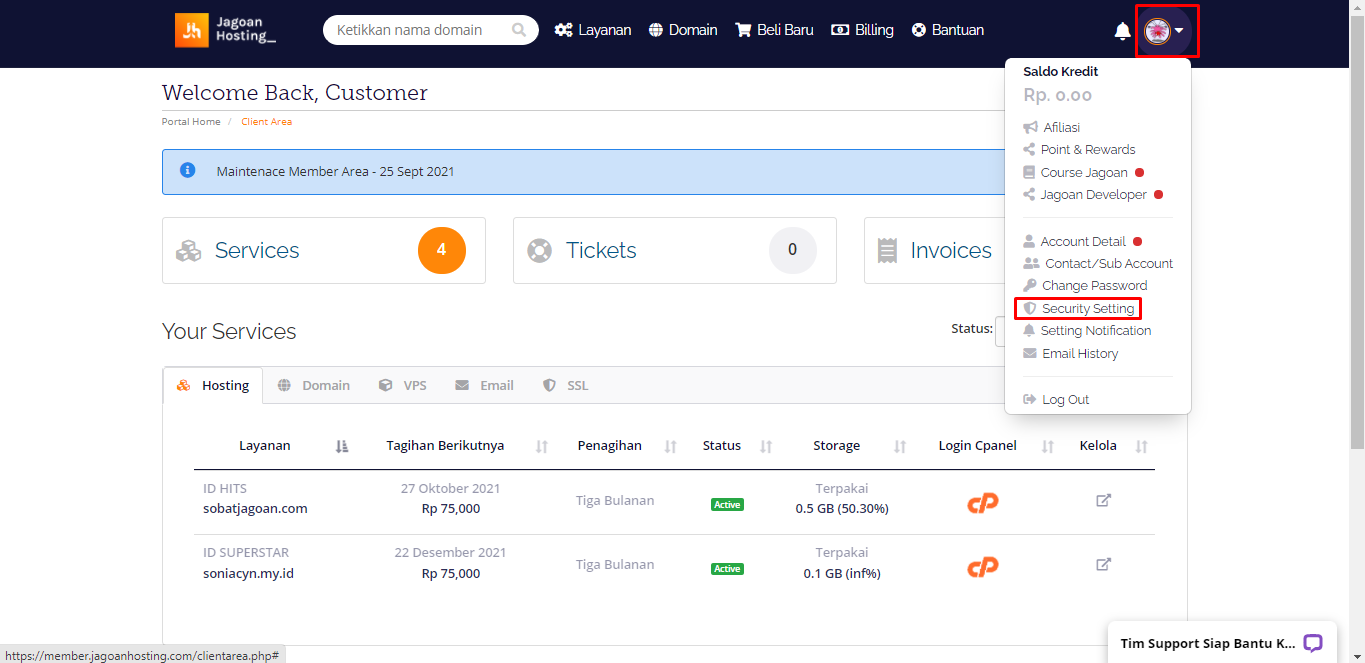Click the Services boxes icon
Viewport: 1365px width, 663px height.
point(188,251)
